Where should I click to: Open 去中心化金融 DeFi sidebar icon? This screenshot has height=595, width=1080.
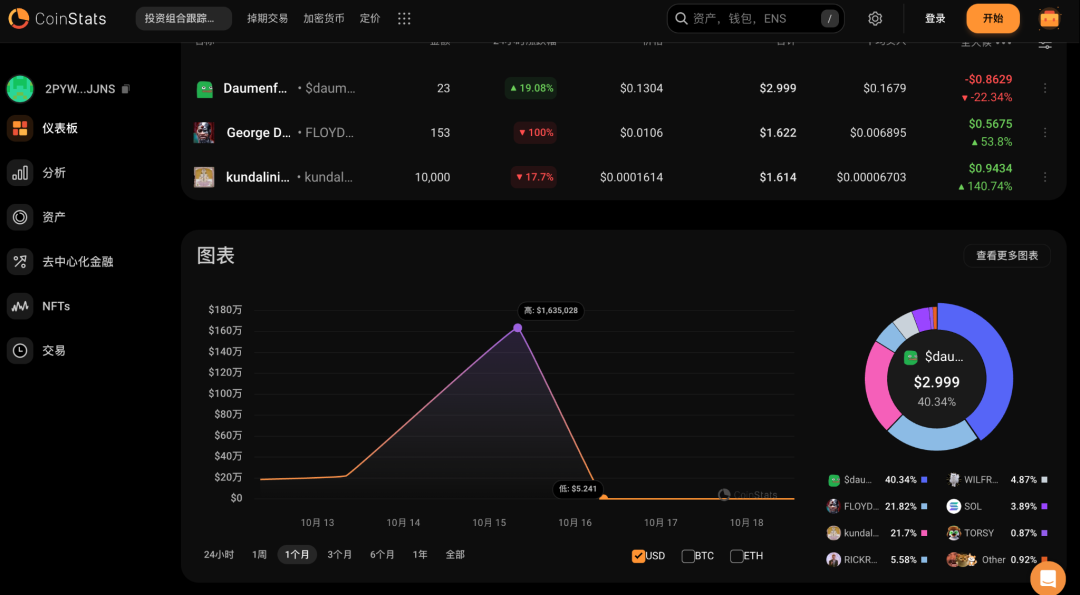click(20, 261)
